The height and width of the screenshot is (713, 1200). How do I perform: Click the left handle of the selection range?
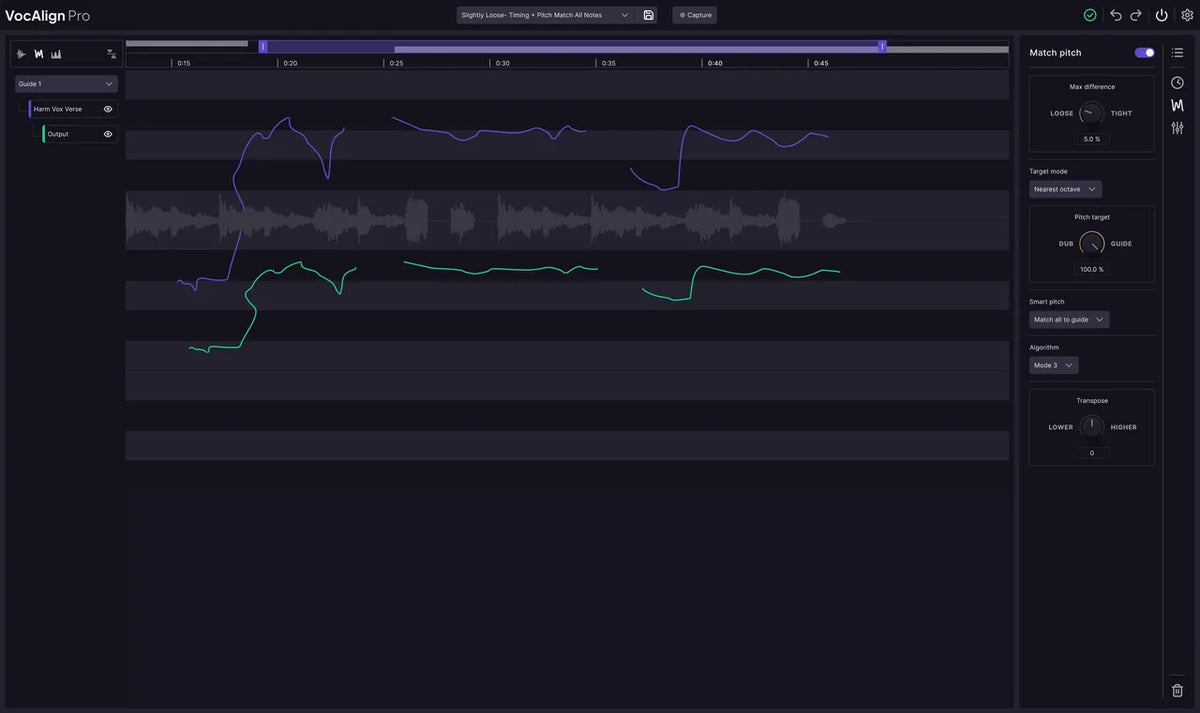coord(263,46)
